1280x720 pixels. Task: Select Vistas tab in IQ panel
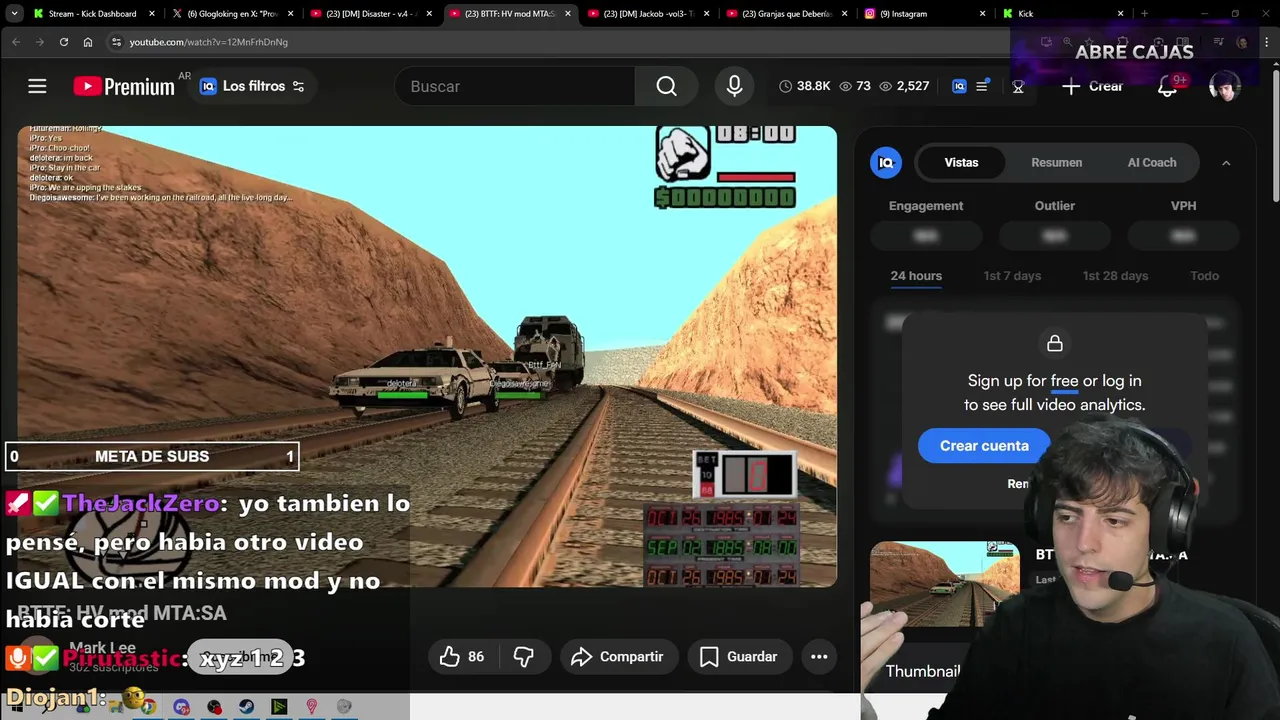[x=961, y=162]
